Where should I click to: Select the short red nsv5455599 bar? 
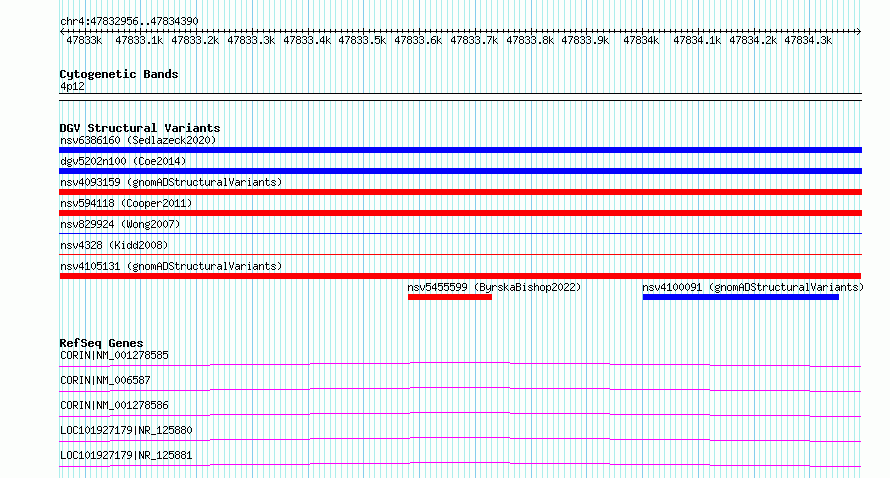pyautogui.click(x=450, y=297)
